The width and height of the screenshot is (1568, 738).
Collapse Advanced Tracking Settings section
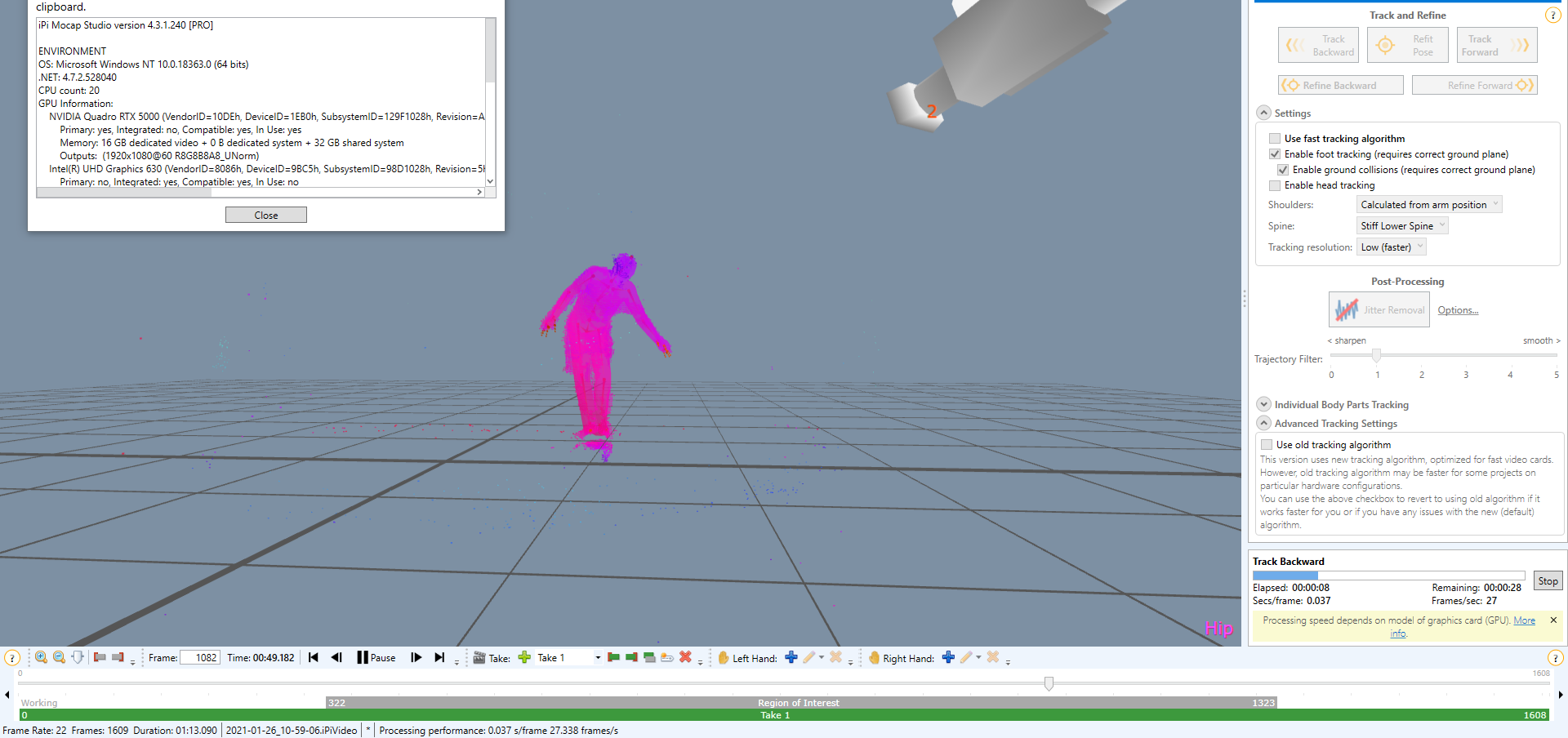pos(1263,423)
